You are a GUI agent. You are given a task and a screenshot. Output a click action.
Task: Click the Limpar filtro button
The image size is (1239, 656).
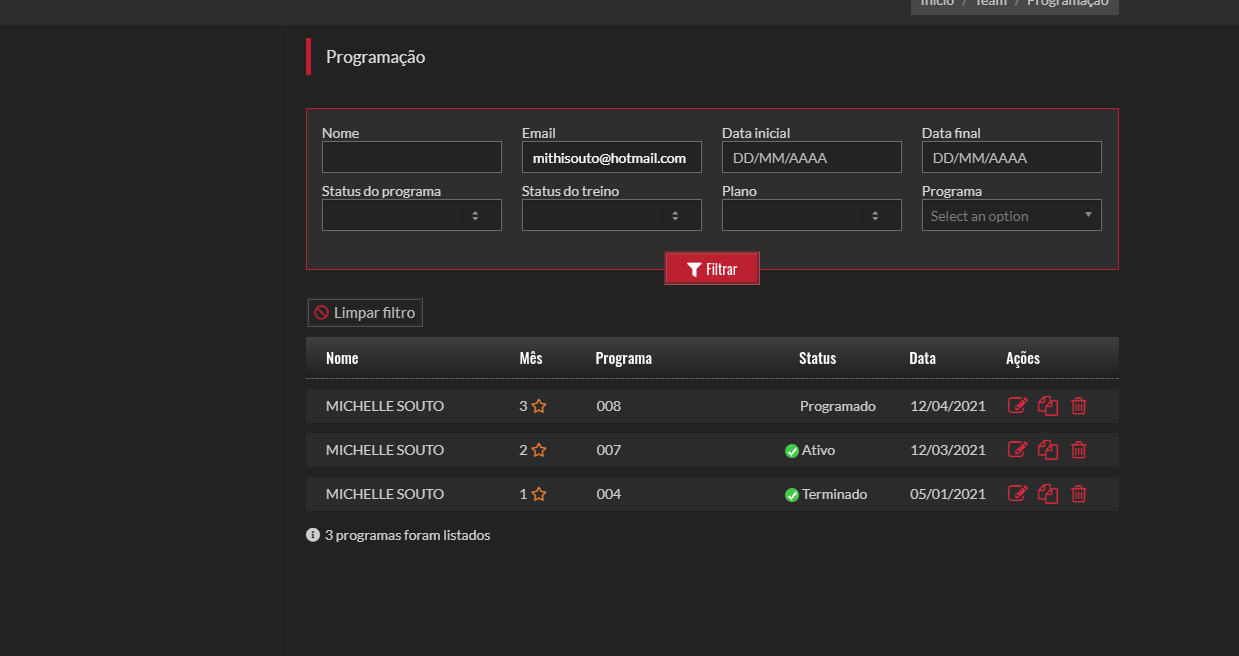[365, 313]
